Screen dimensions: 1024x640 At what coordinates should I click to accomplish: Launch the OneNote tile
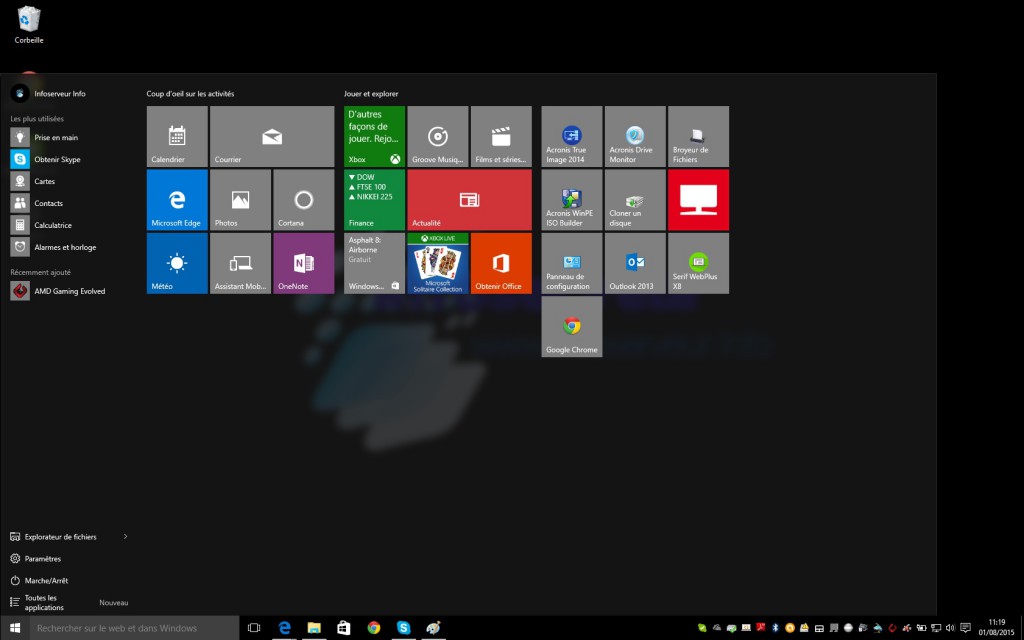coord(304,263)
